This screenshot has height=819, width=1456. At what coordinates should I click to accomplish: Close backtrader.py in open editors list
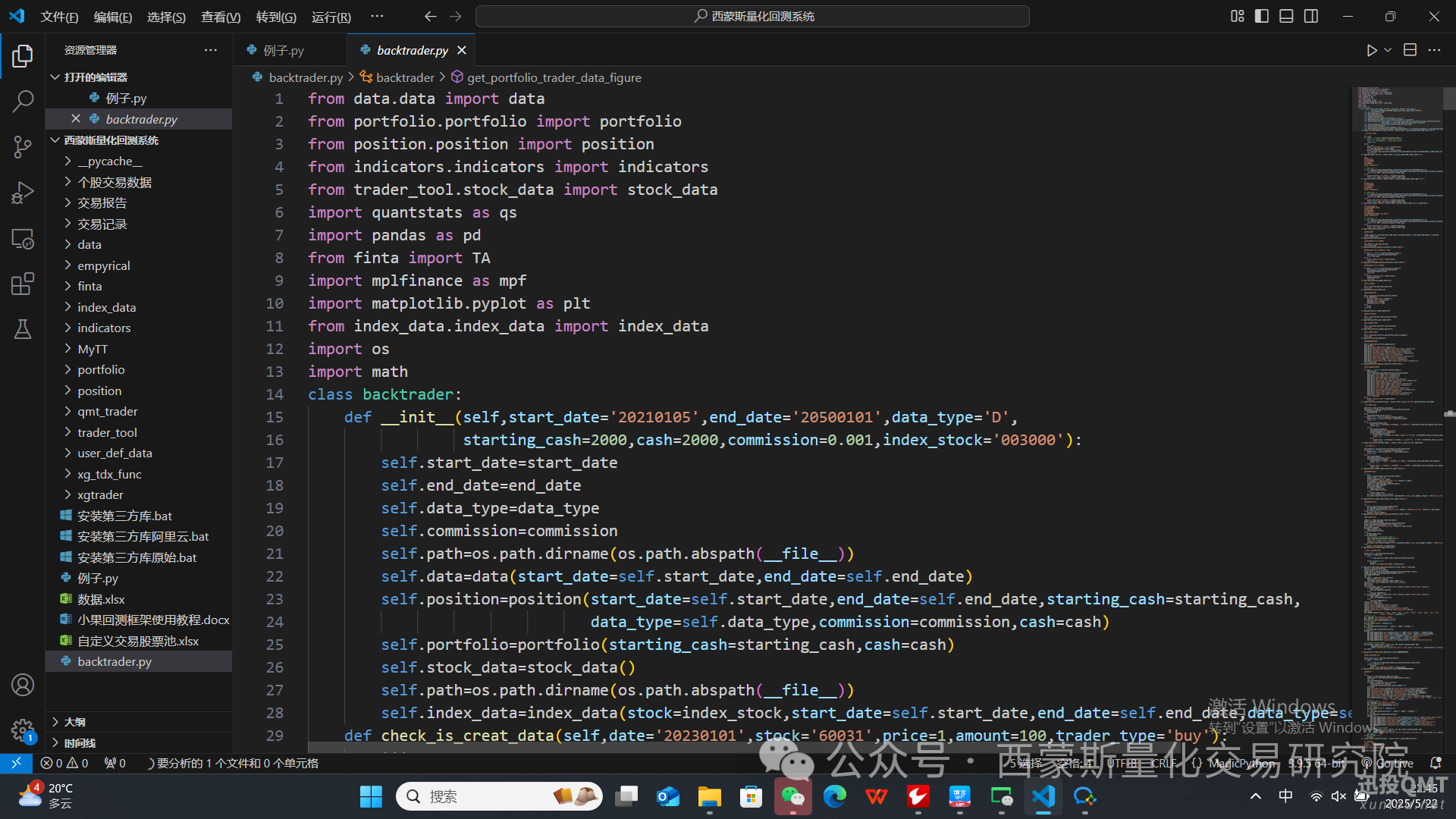point(76,119)
